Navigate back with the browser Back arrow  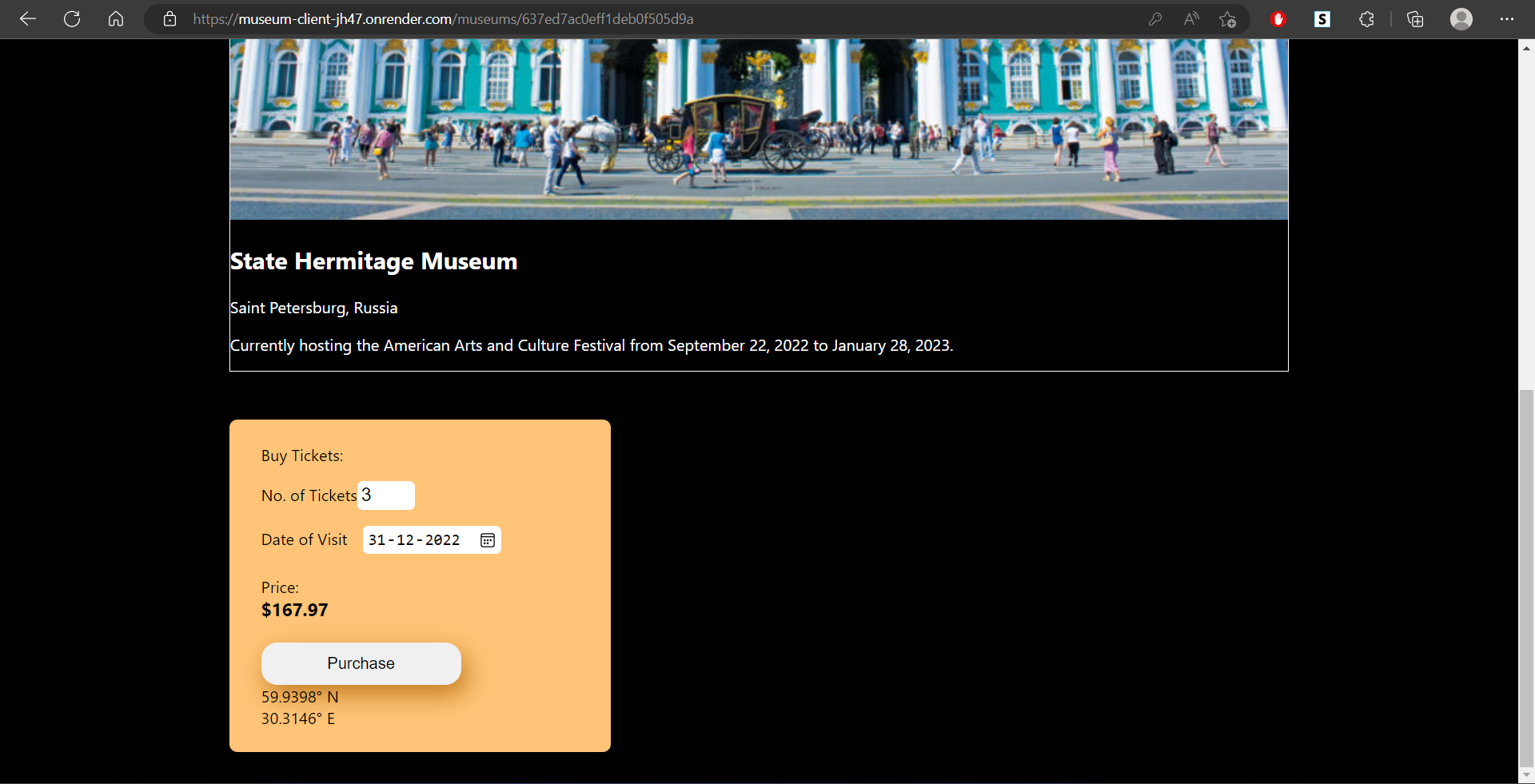[x=28, y=19]
